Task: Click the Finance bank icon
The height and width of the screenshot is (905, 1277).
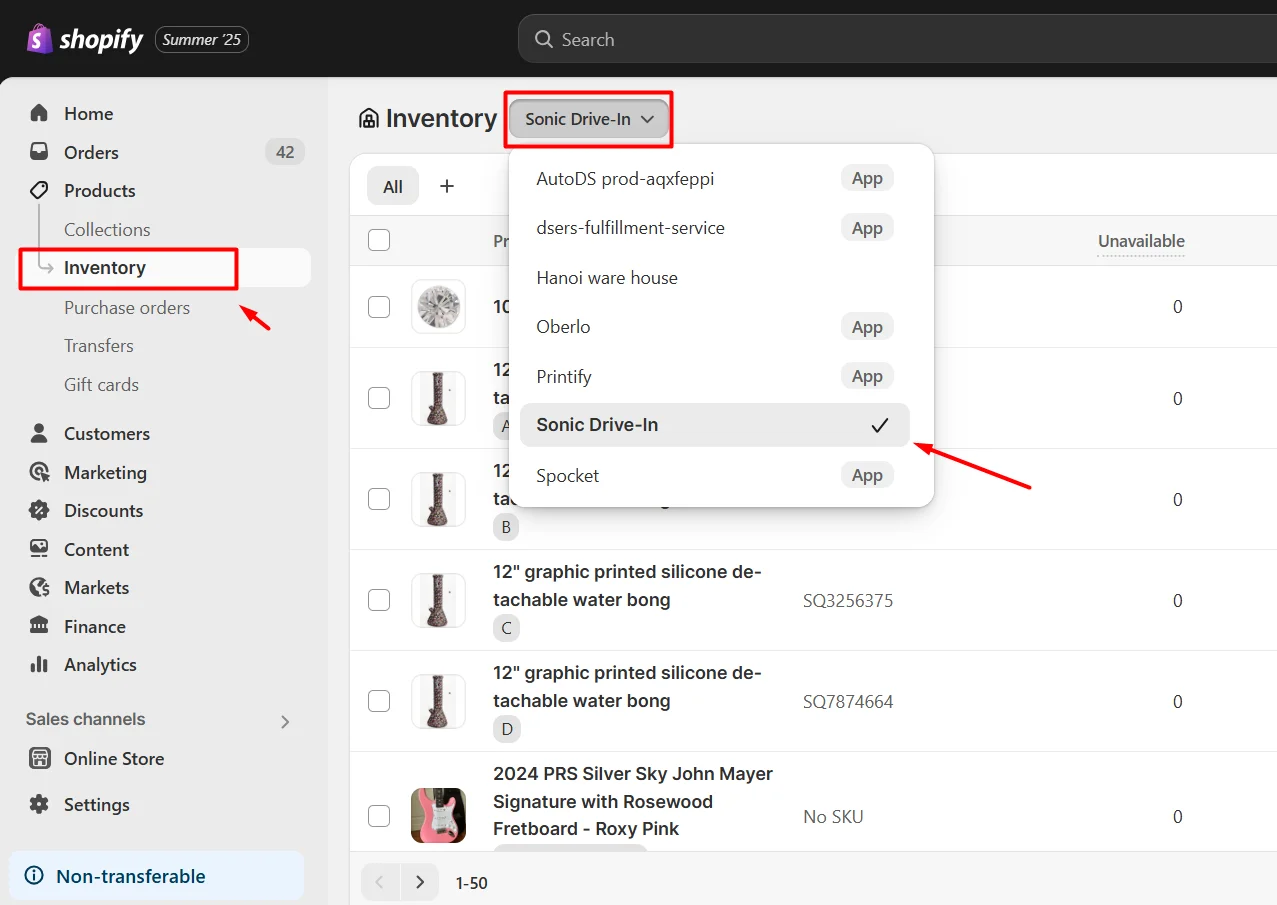Action: [39, 626]
